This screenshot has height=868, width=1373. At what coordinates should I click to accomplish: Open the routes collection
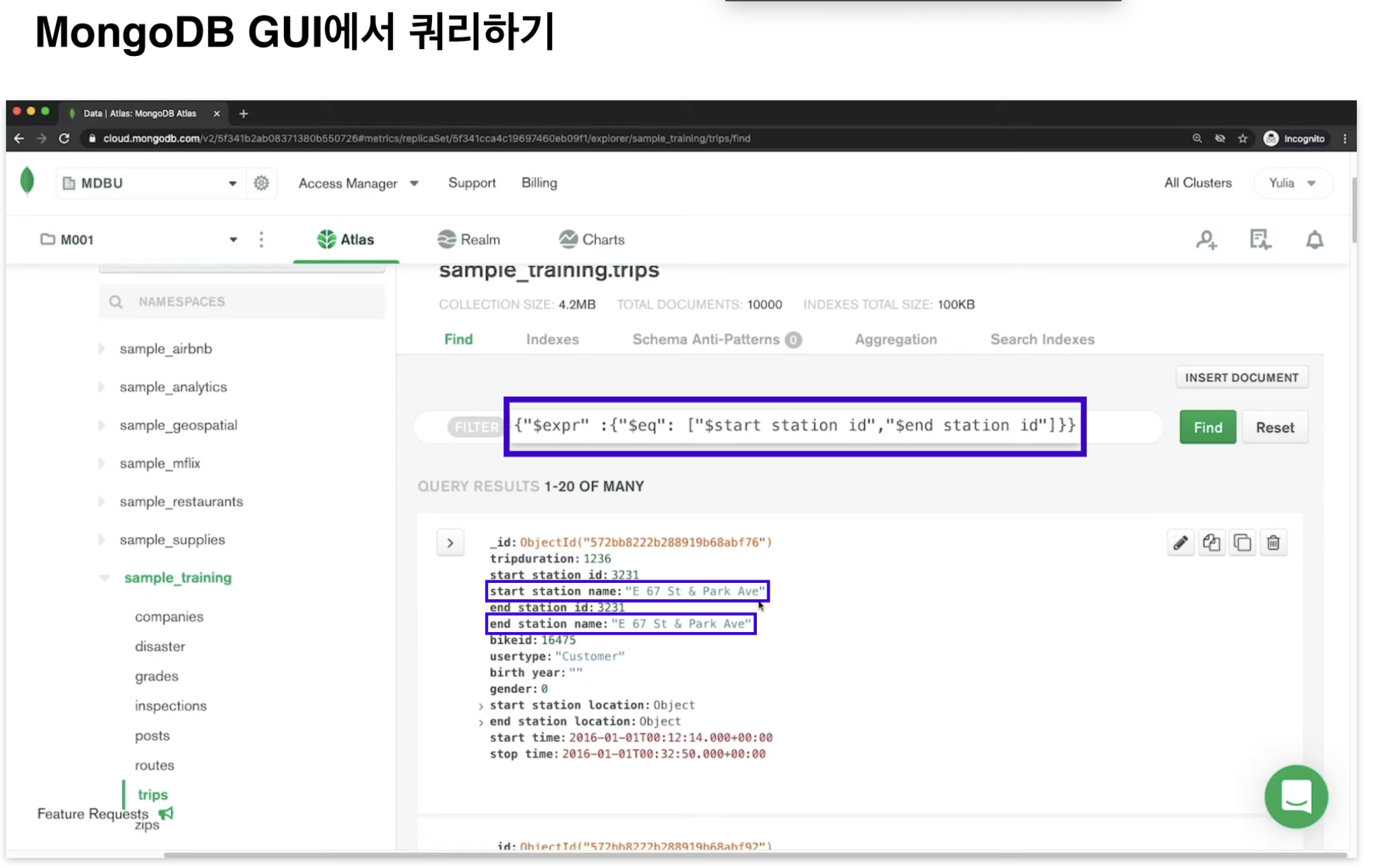click(x=154, y=765)
